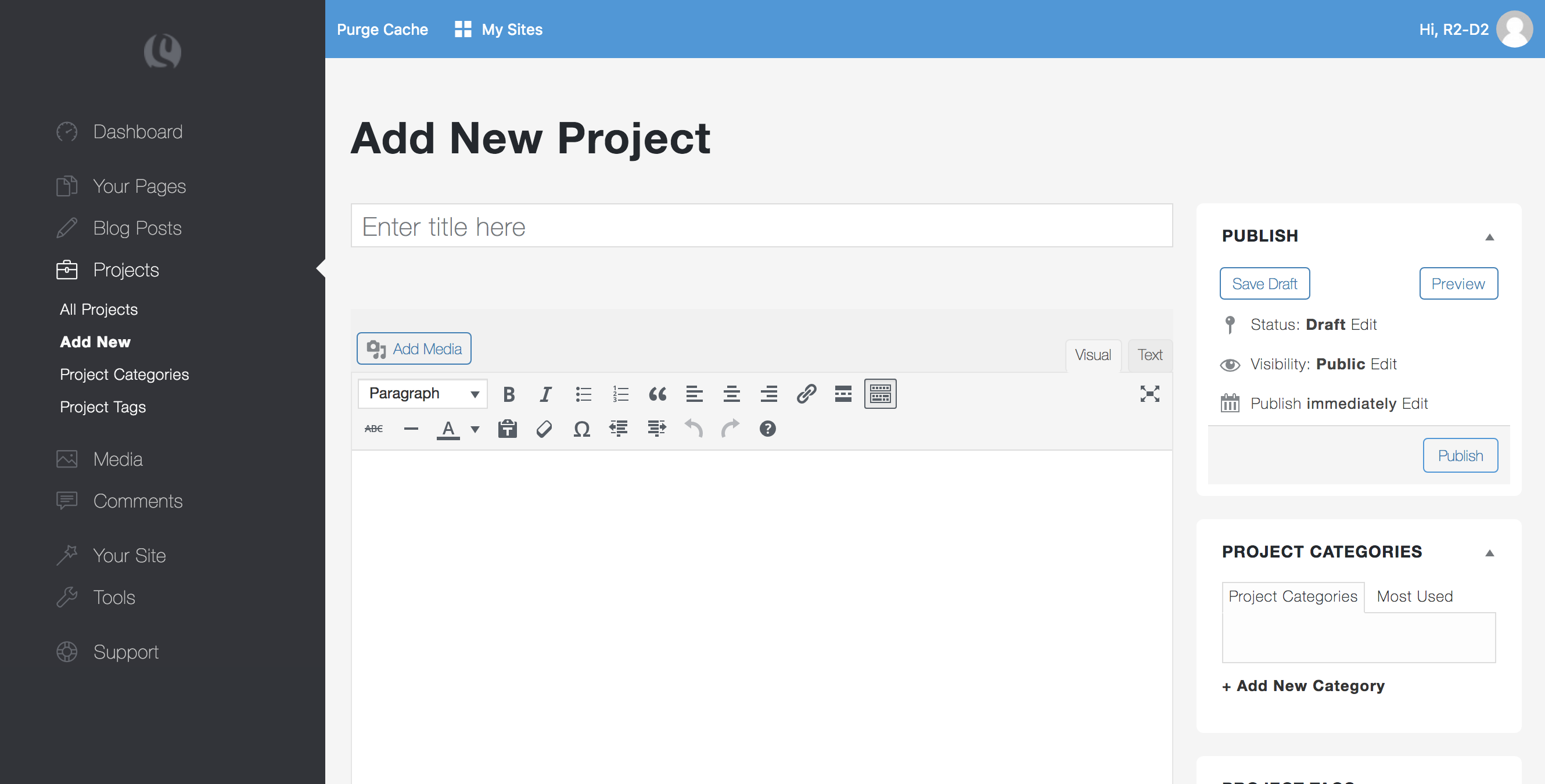Center-align the paragraph text
Viewport: 1545px width, 784px height.
pos(732,394)
